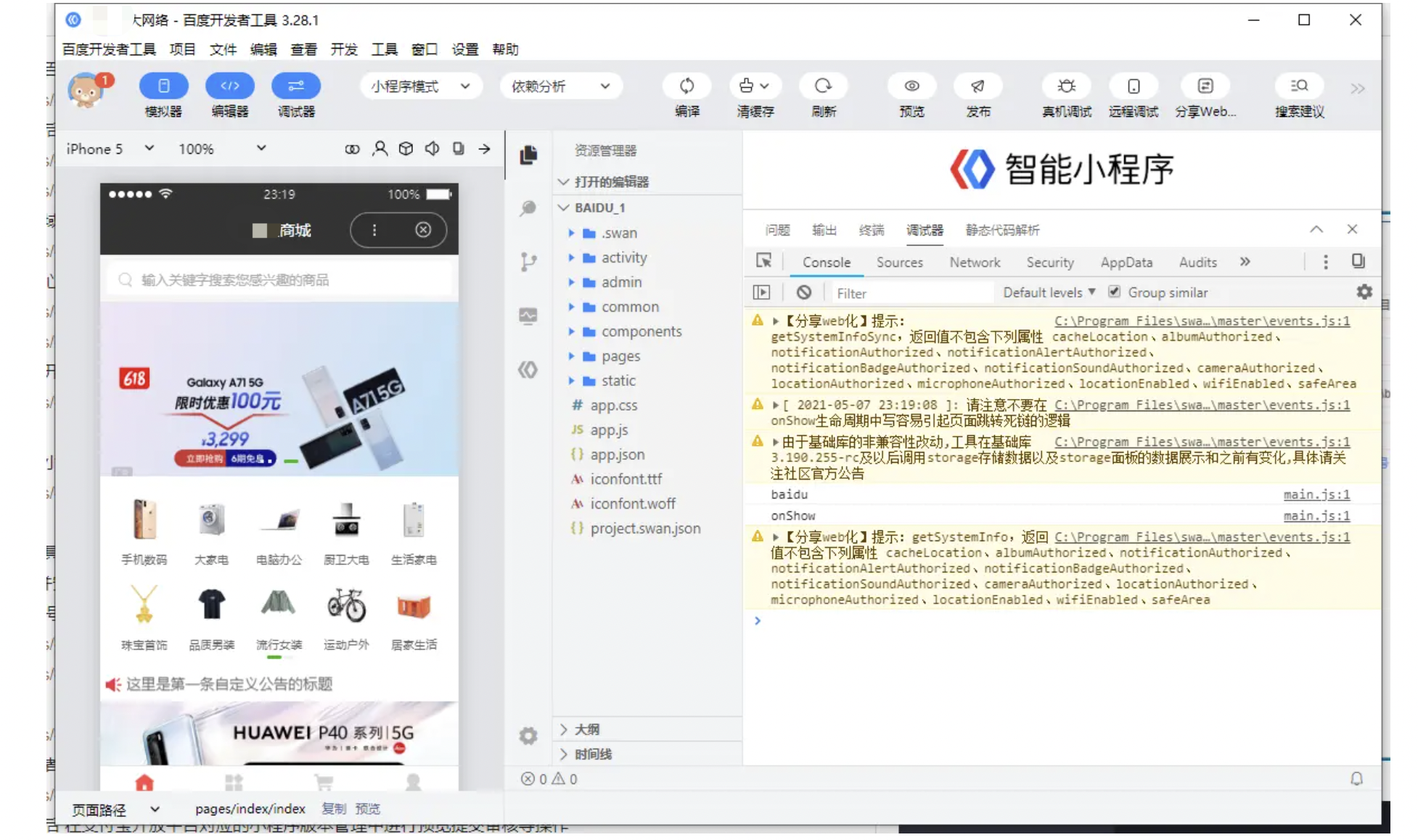Click the 分享Web化 icon
This screenshot has height=840, width=1418.
(x=1205, y=86)
